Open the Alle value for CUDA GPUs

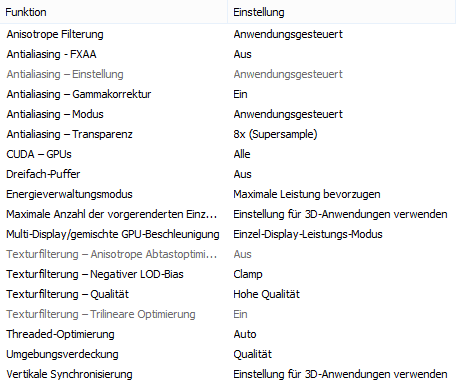click(242, 154)
